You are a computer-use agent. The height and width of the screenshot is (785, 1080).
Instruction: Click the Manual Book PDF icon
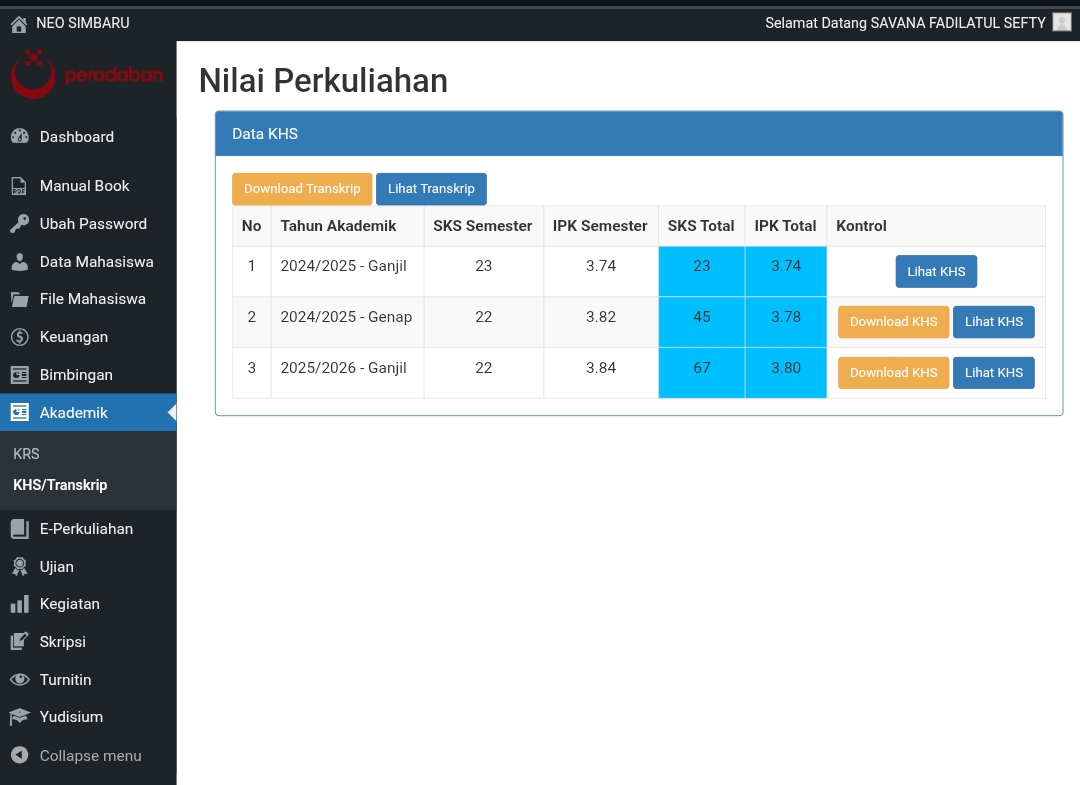(19, 186)
